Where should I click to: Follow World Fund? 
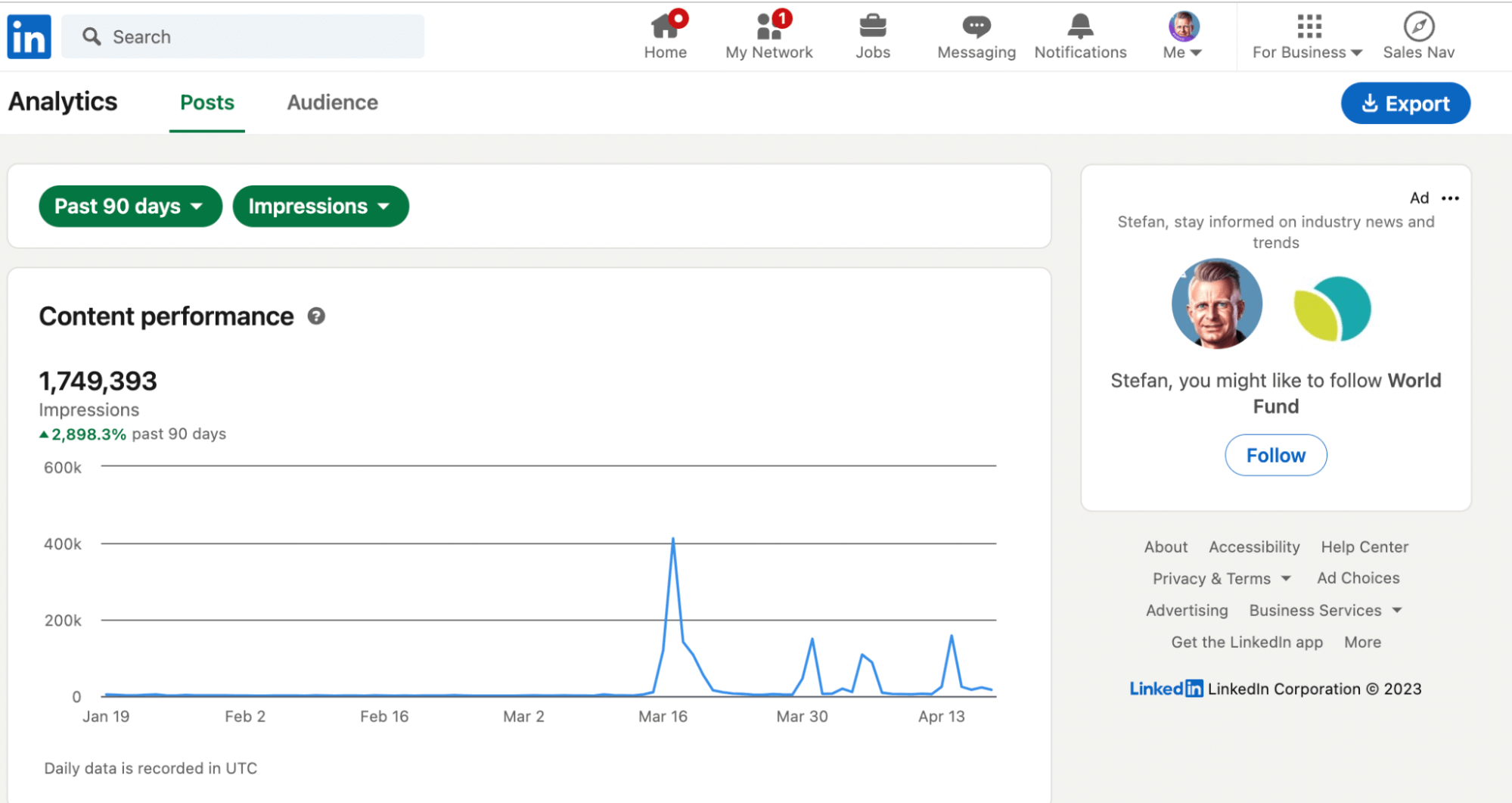tap(1275, 455)
